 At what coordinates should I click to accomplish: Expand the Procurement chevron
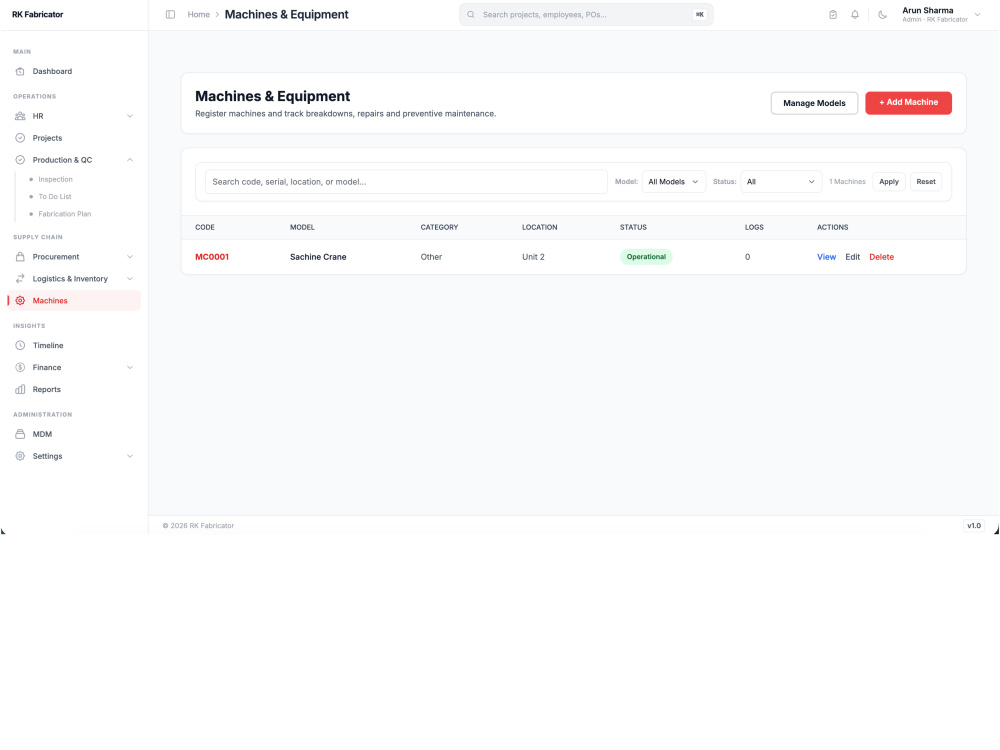click(130, 257)
